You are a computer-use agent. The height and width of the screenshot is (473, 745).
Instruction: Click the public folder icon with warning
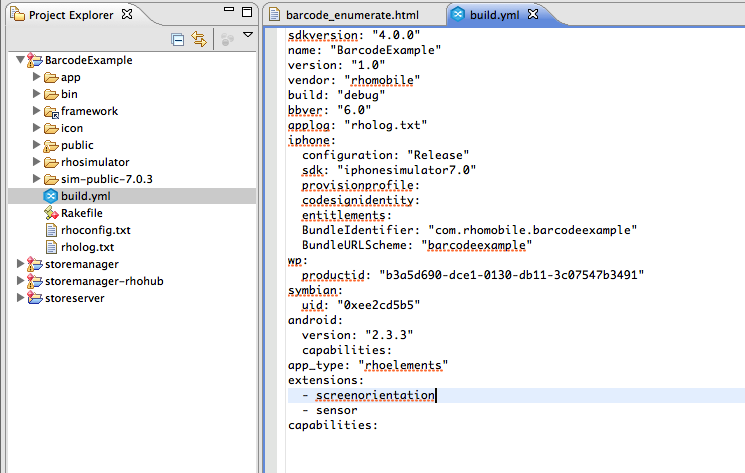51,145
